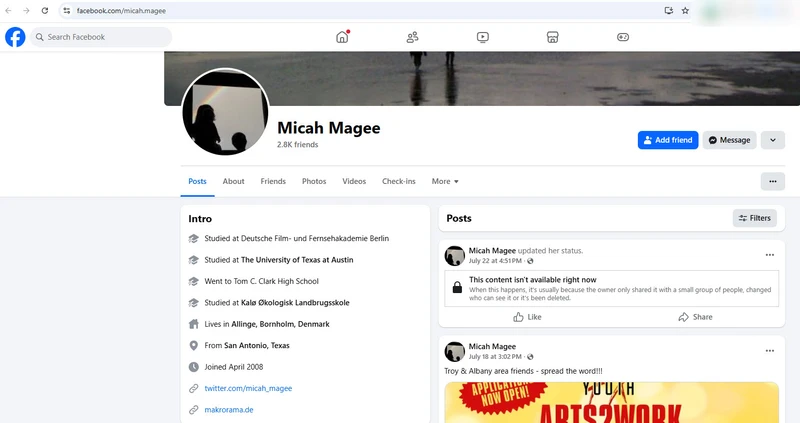Click Micah Magee name on July 18 post
This screenshot has height=423, width=800.
tap(492, 346)
